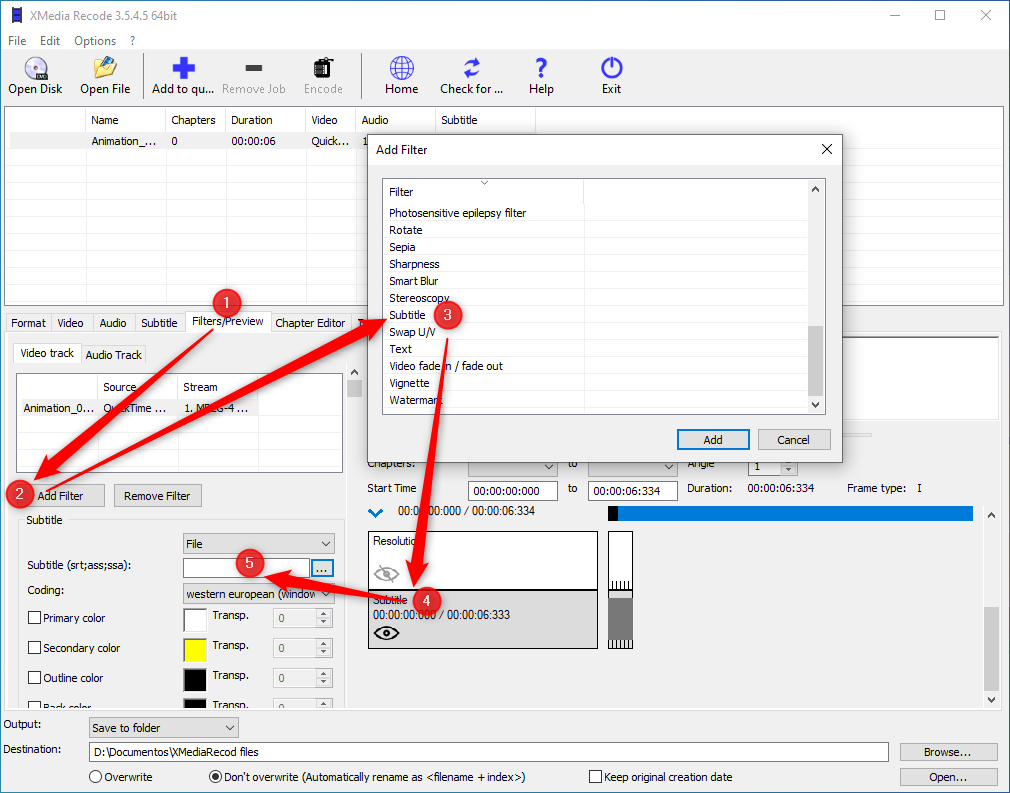Screen dimensions: 1010x793
Task: Switch to the Format tab
Action: click(x=28, y=323)
